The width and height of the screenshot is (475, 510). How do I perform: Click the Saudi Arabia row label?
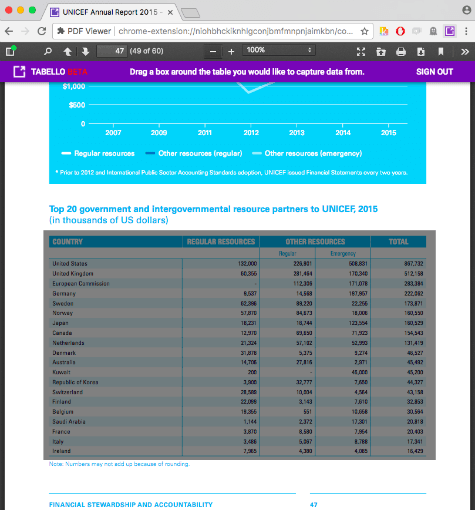(x=69, y=422)
